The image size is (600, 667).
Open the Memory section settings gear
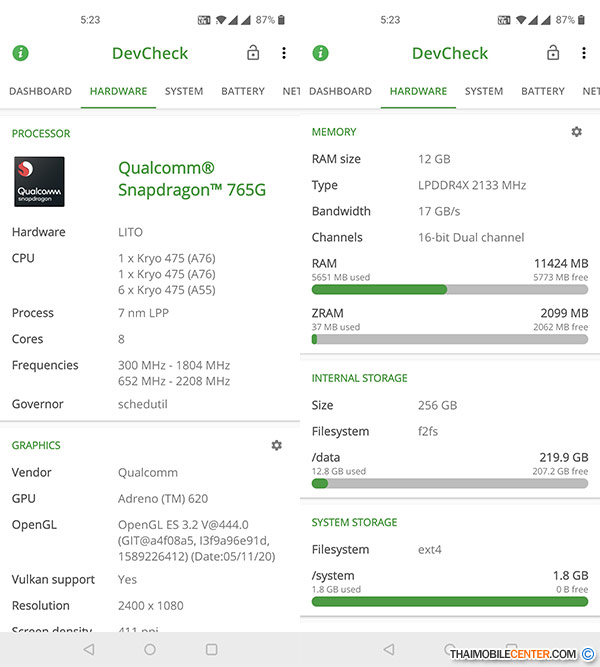577,132
